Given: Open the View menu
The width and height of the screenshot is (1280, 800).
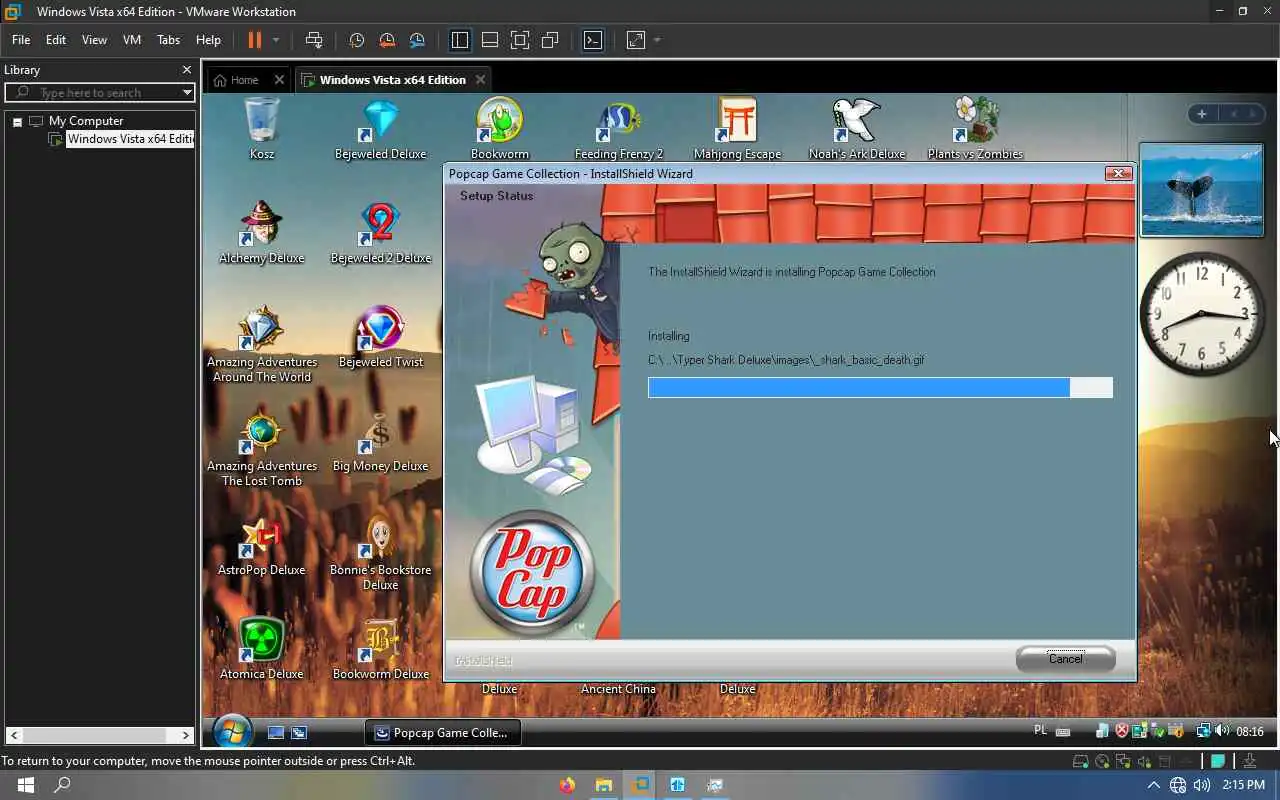Looking at the screenshot, I should point(94,40).
